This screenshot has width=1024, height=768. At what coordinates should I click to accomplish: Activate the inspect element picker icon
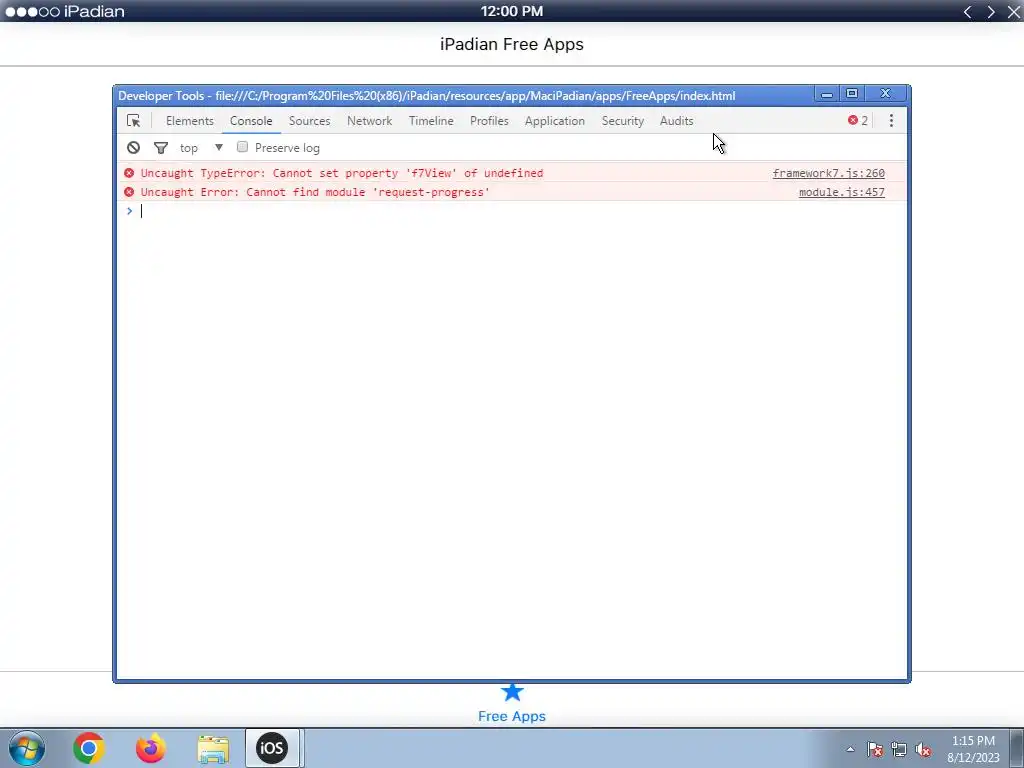133,121
